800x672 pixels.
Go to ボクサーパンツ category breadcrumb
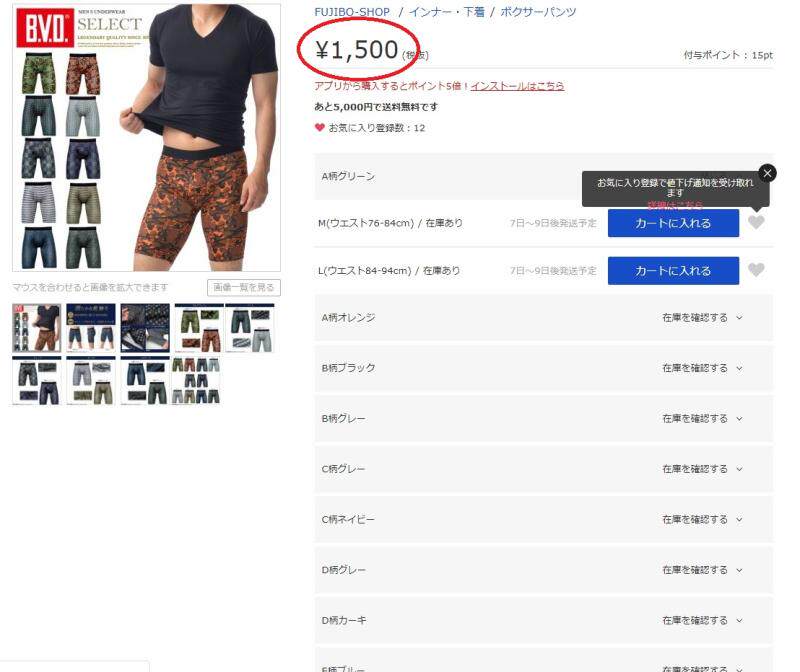[538, 12]
